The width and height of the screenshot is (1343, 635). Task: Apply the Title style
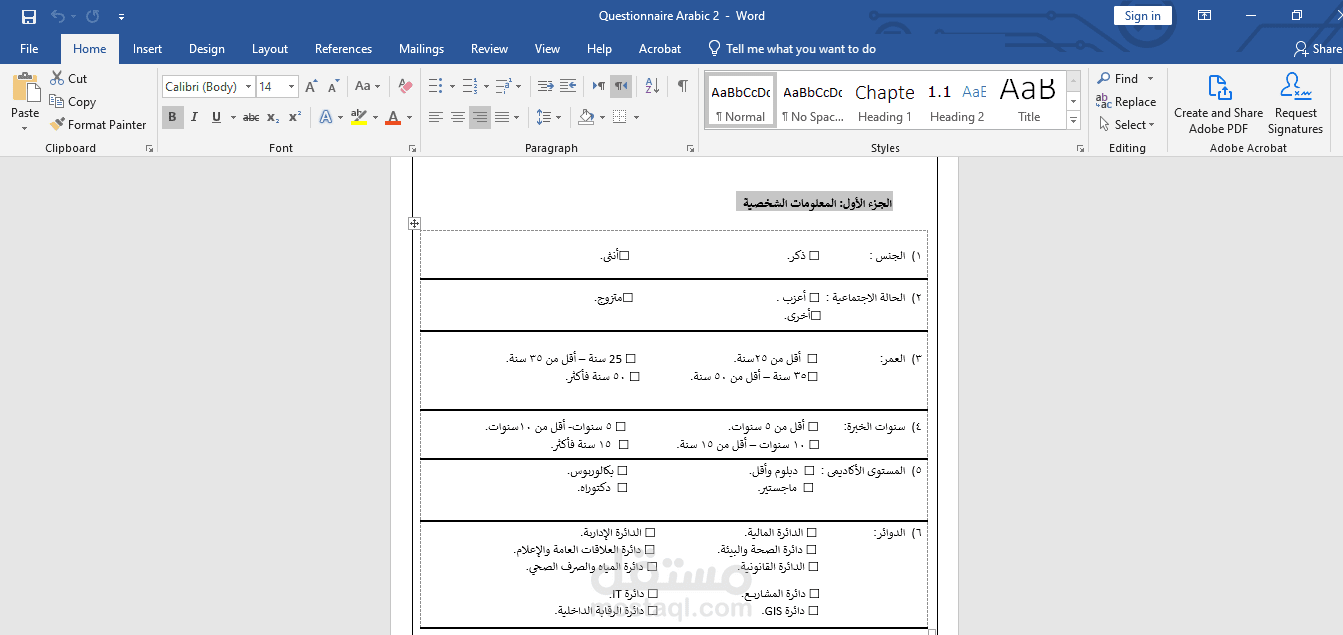(x=1029, y=100)
